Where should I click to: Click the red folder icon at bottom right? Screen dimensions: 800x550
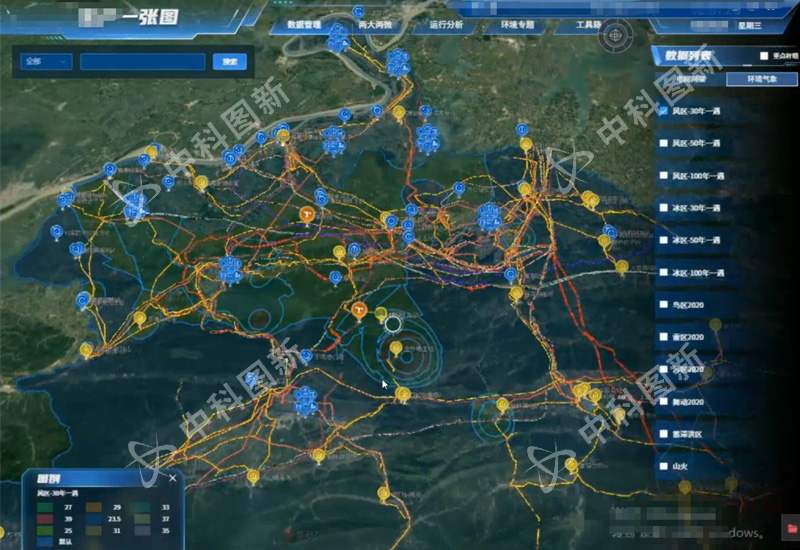pos(792,527)
